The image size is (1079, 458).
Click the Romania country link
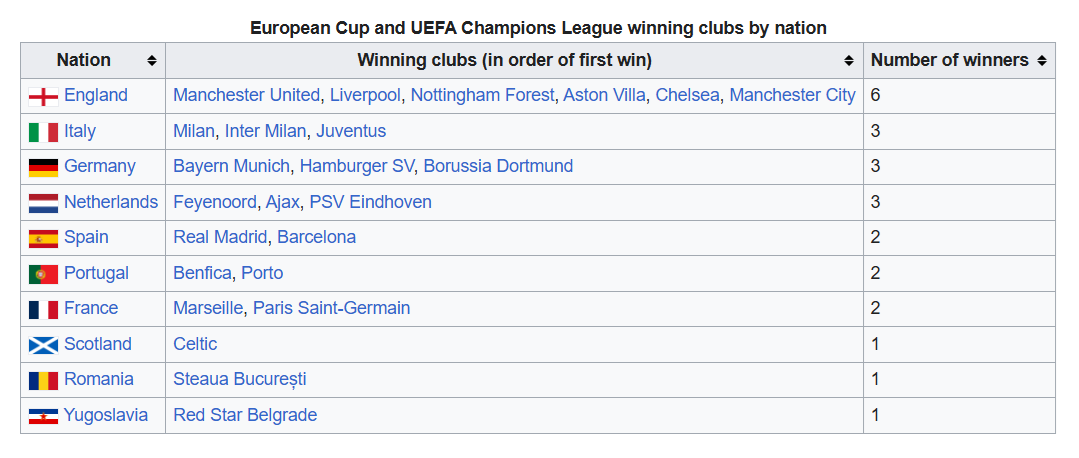tap(98, 379)
